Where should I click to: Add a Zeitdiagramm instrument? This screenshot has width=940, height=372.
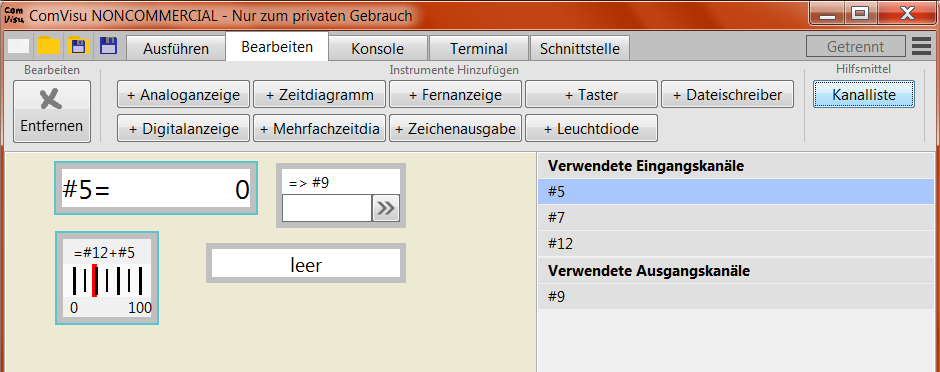320,95
